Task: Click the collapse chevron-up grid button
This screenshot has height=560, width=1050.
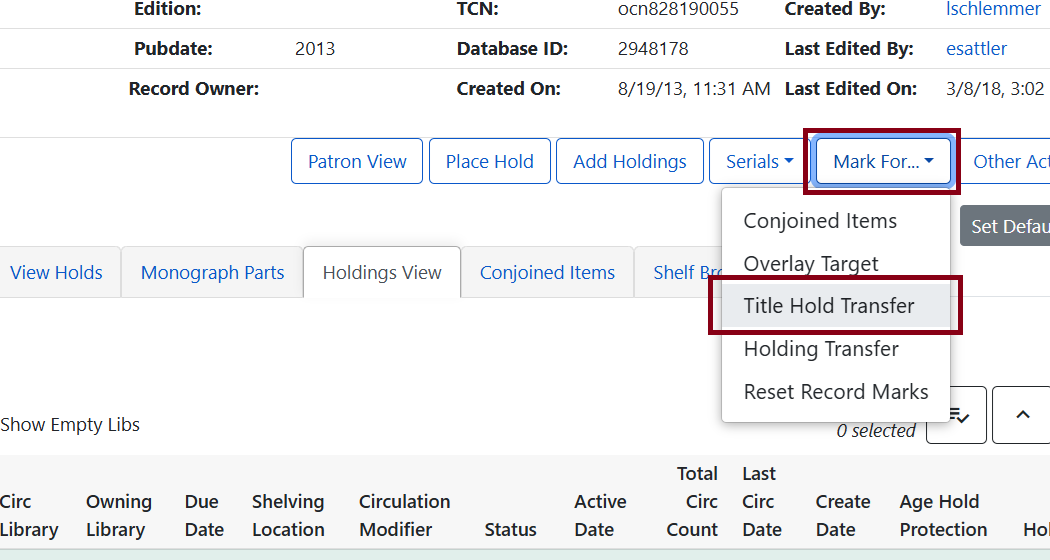Action: coord(1022,415)
